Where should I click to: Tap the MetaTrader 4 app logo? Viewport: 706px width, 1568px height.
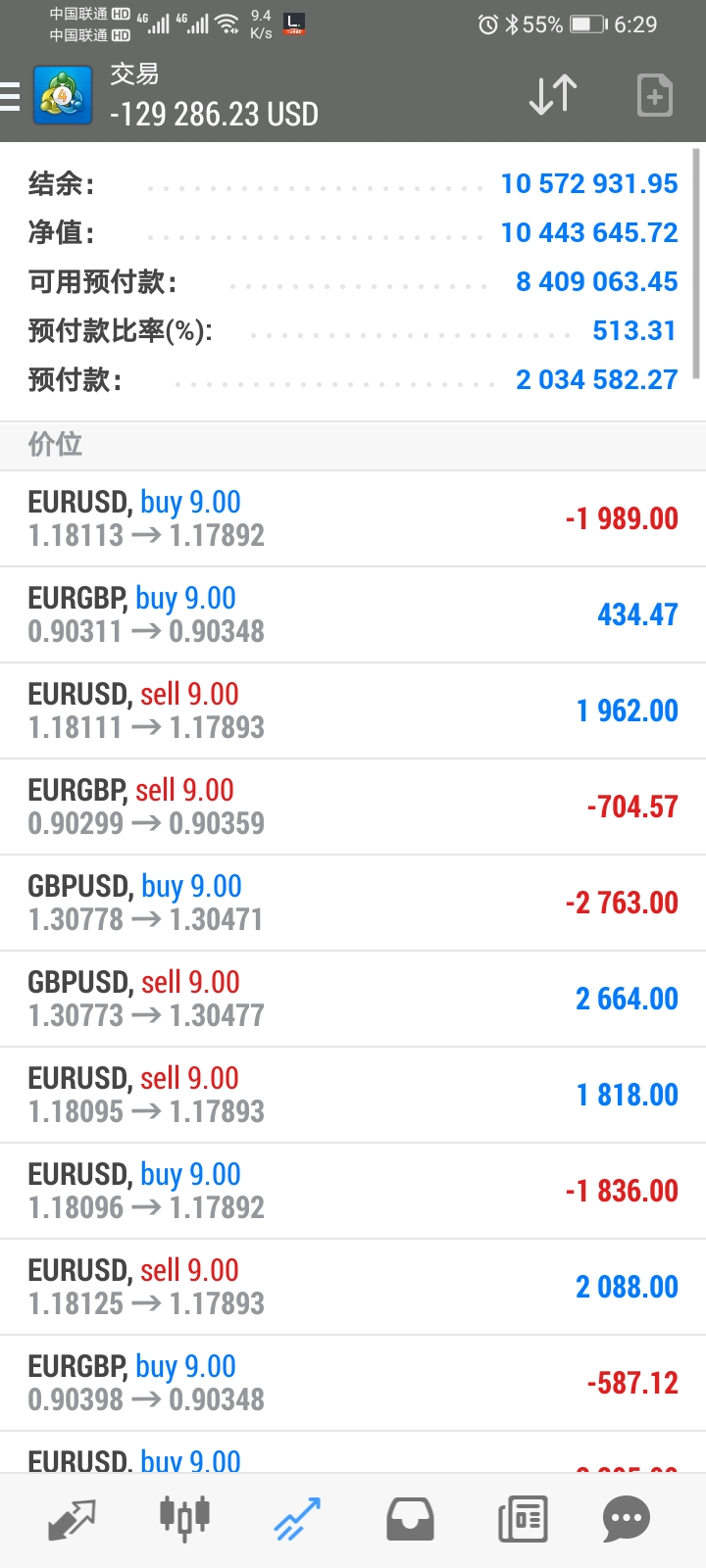tap(63, 95)
